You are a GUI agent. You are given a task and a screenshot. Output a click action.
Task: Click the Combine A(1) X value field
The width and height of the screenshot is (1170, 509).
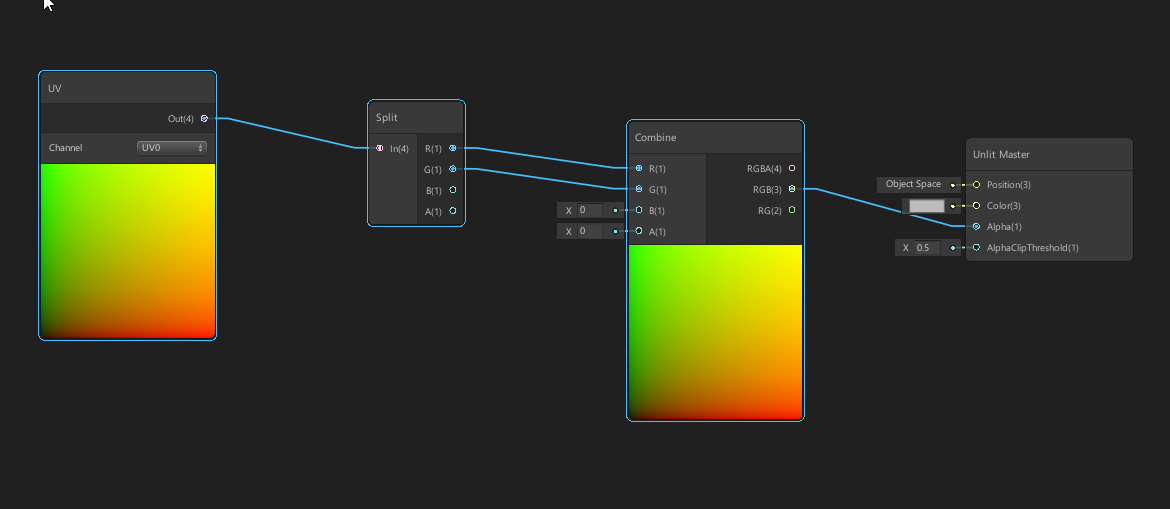588,231
